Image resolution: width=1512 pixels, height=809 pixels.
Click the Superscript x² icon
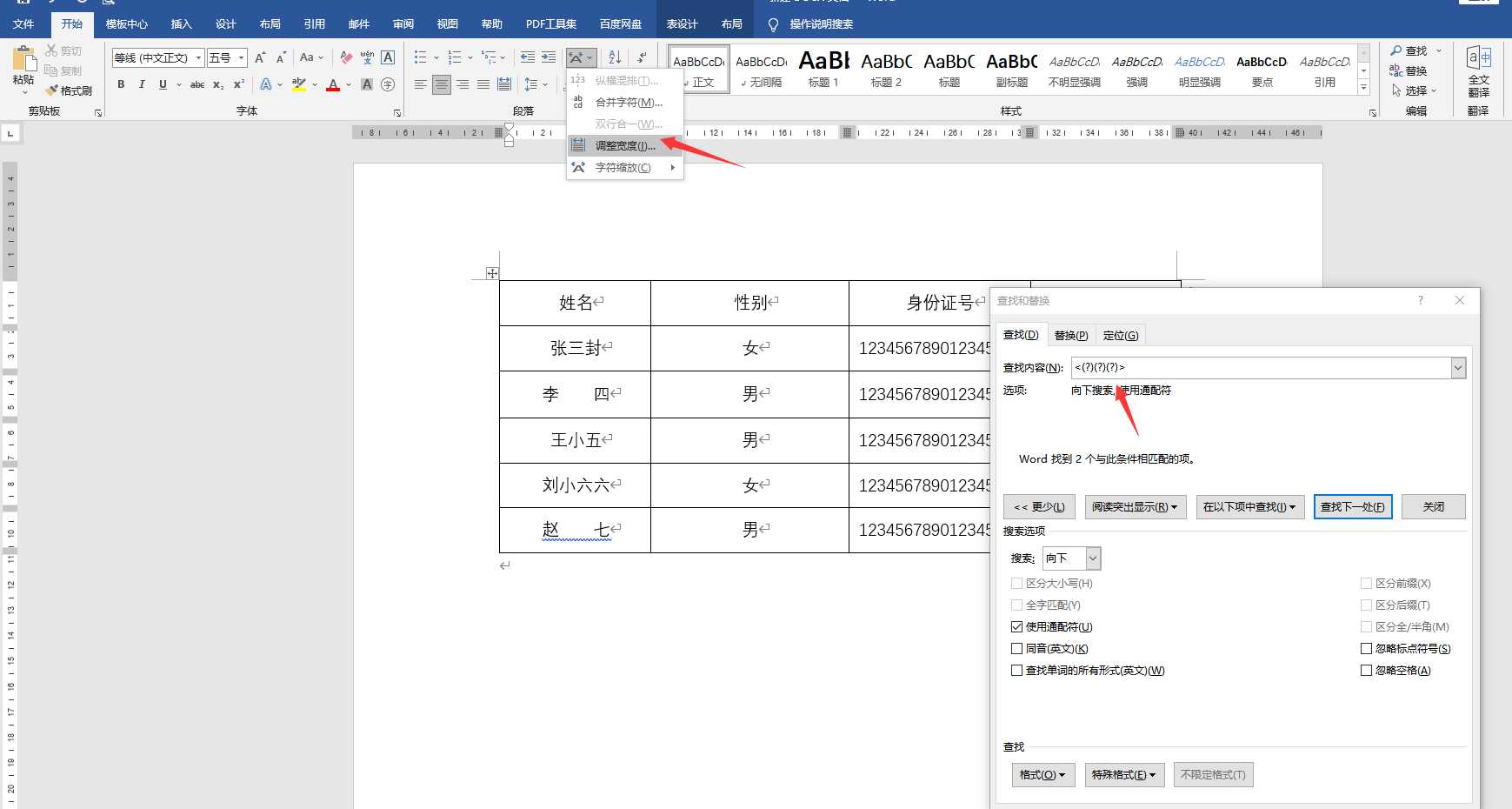coord(239,84)
